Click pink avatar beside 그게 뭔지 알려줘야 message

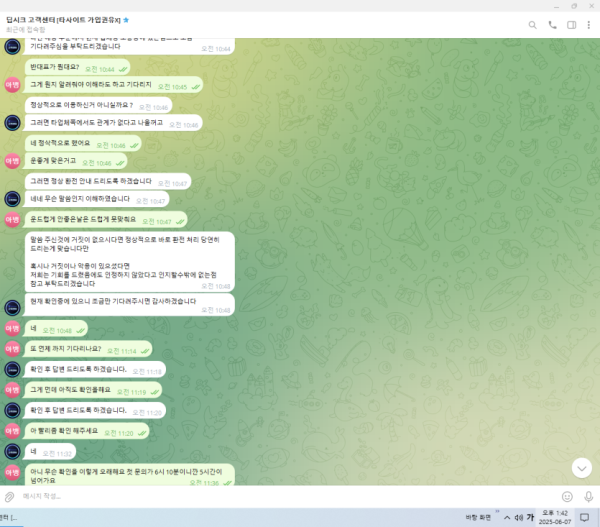click(x=12, y=85)
